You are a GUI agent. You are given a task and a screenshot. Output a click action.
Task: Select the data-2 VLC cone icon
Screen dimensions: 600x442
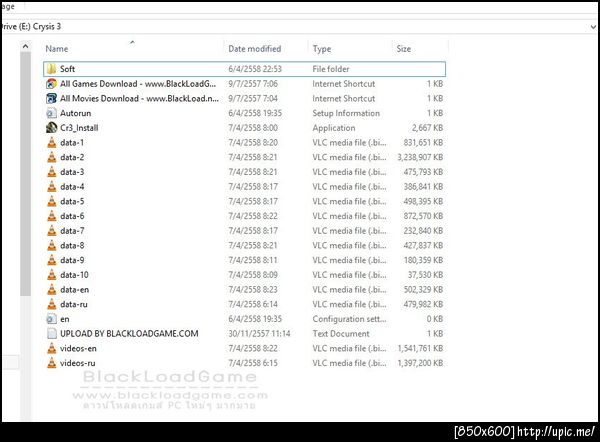(51, 157)
